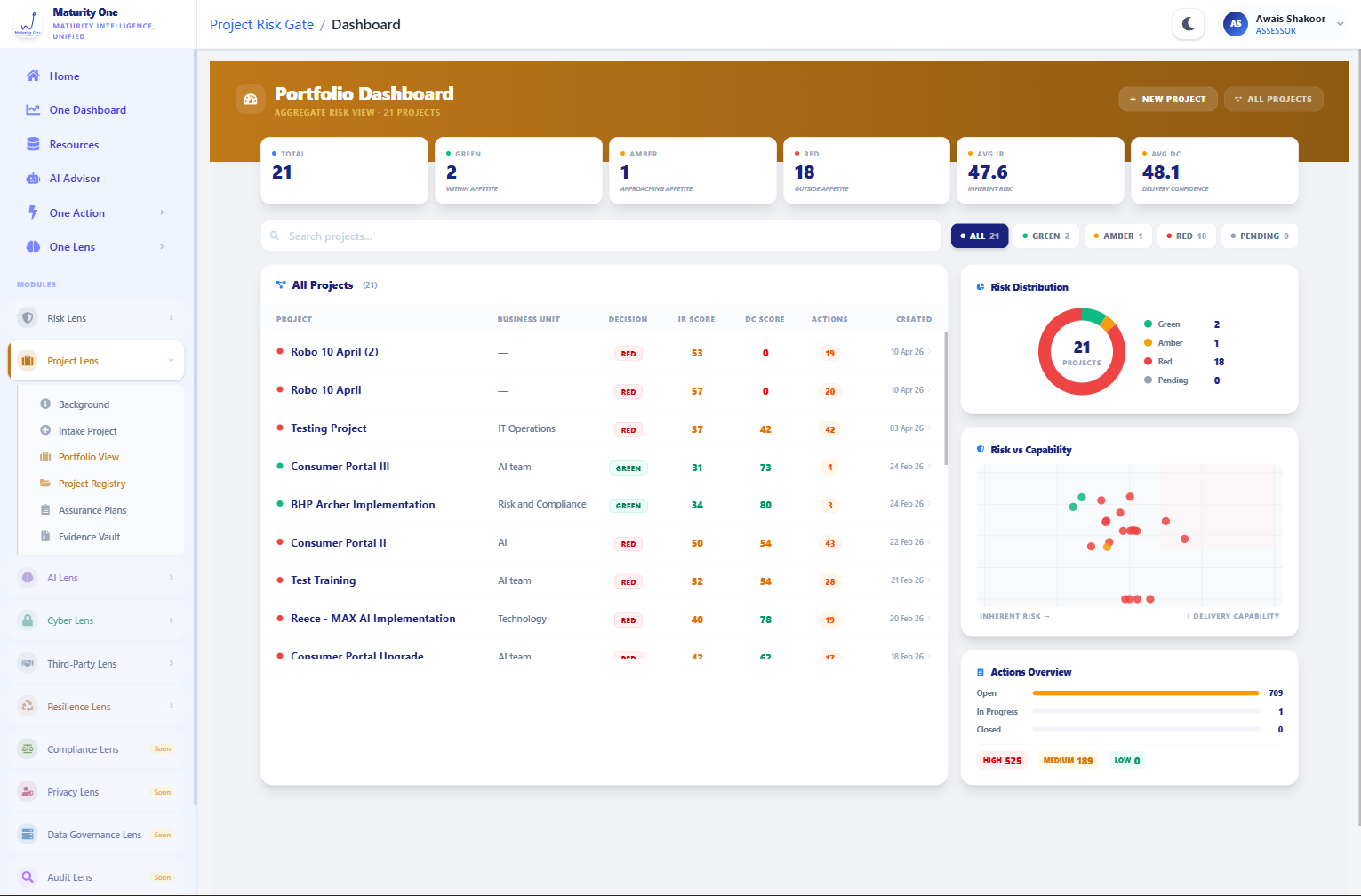Click the One Action lightning bolt icon

33,212
